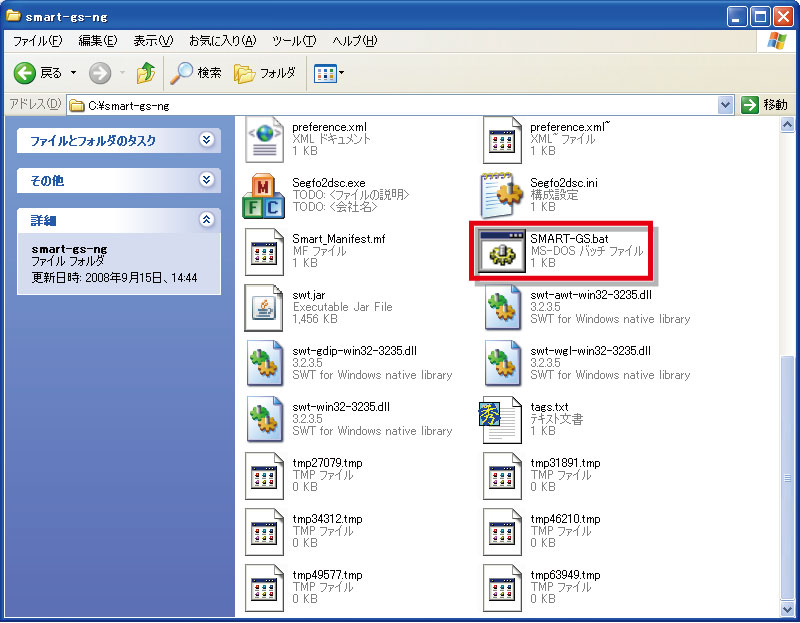Open the address bar dropdown list
This screenshot has width=800, height=623.
(725, 105)
